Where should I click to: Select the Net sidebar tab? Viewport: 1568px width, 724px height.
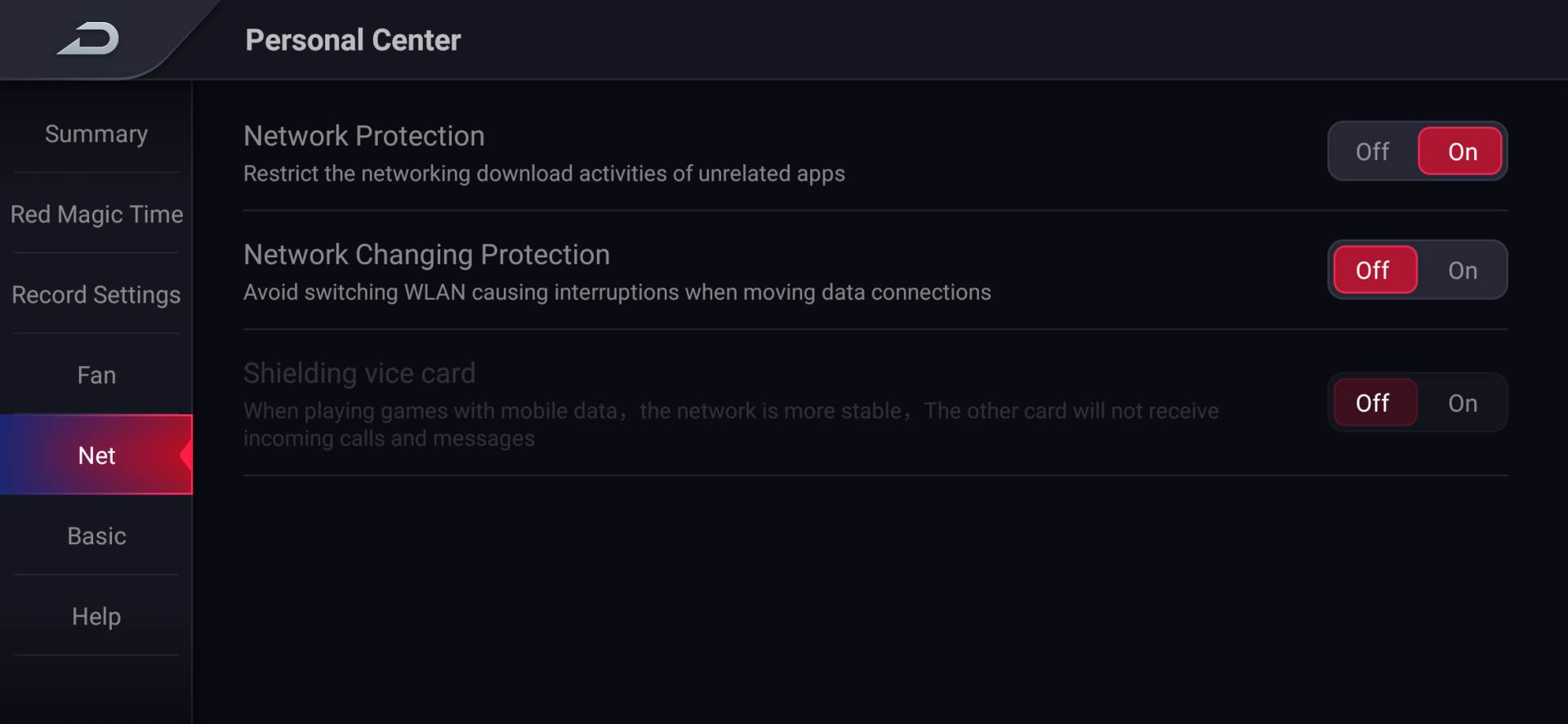point(96,455)
